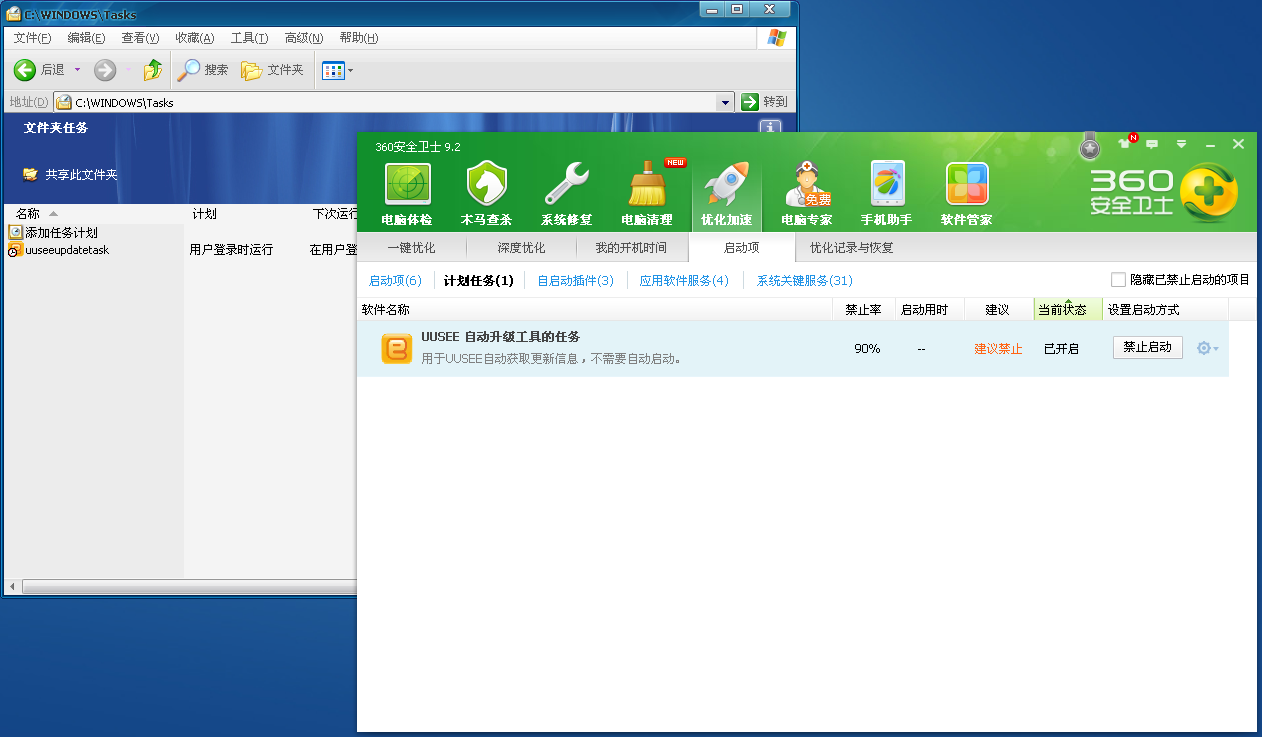The width and height of the screenshot is (1262, 737).
Task: Click the UUSEE orange app icon
Action: [397, 349]
